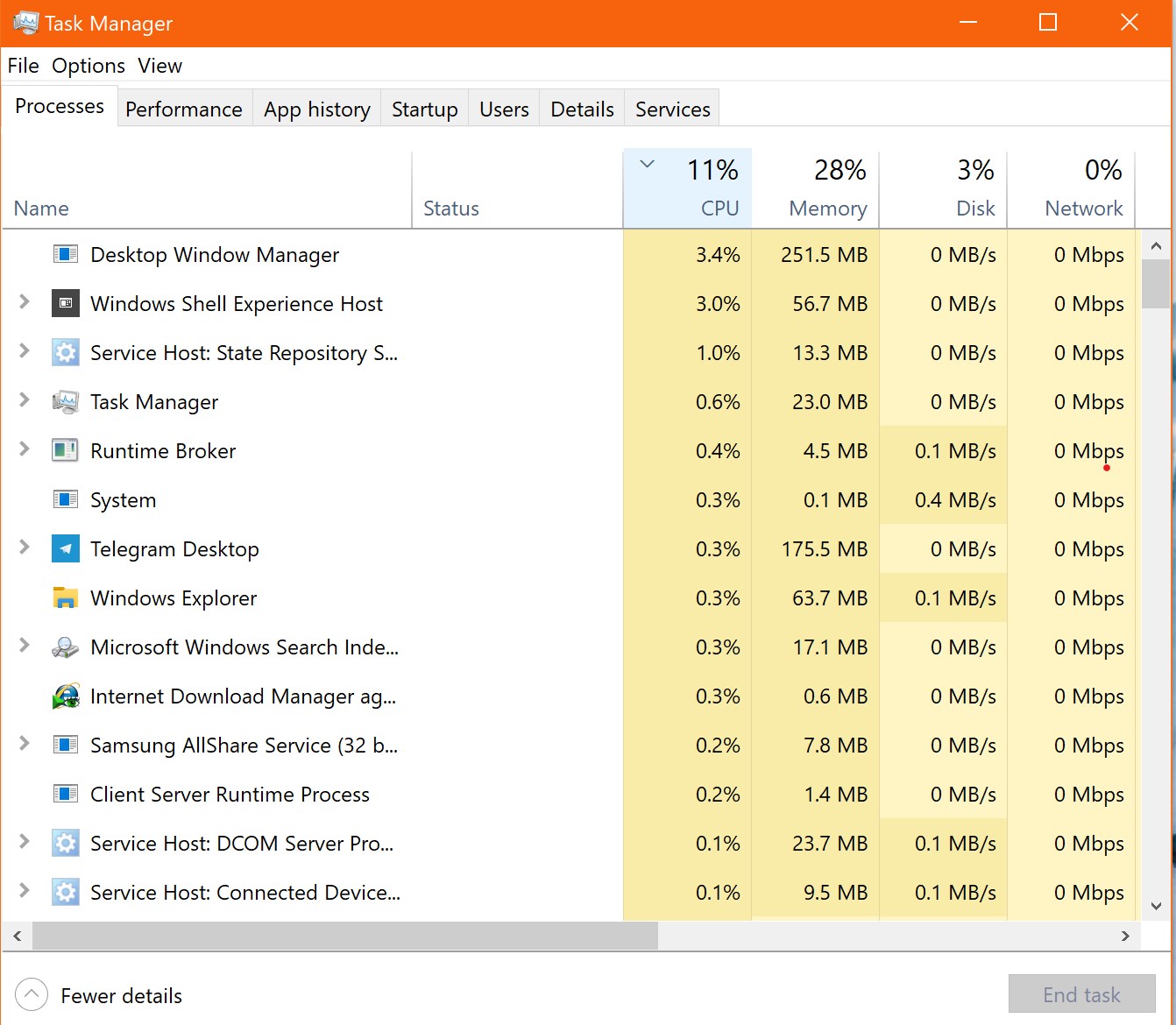
Task: Click the vertical scrollbar thumb
Action: point(1156,284)
